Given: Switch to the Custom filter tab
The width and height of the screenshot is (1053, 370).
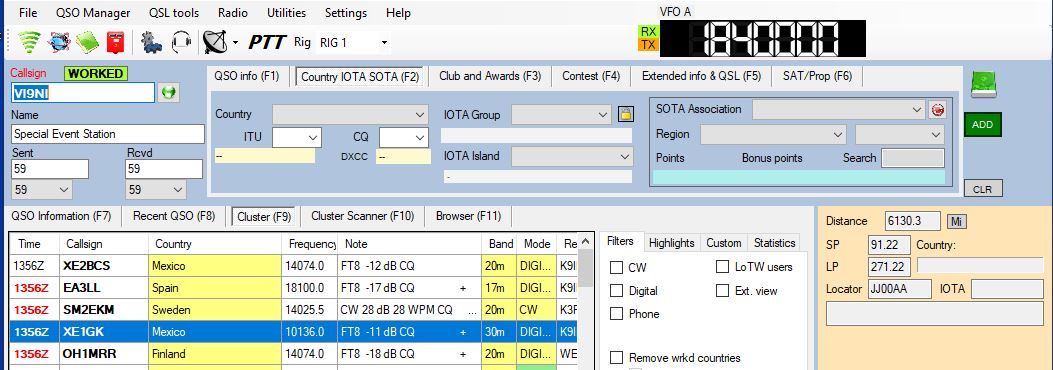Looking at the screenshot, I should 724,243.
